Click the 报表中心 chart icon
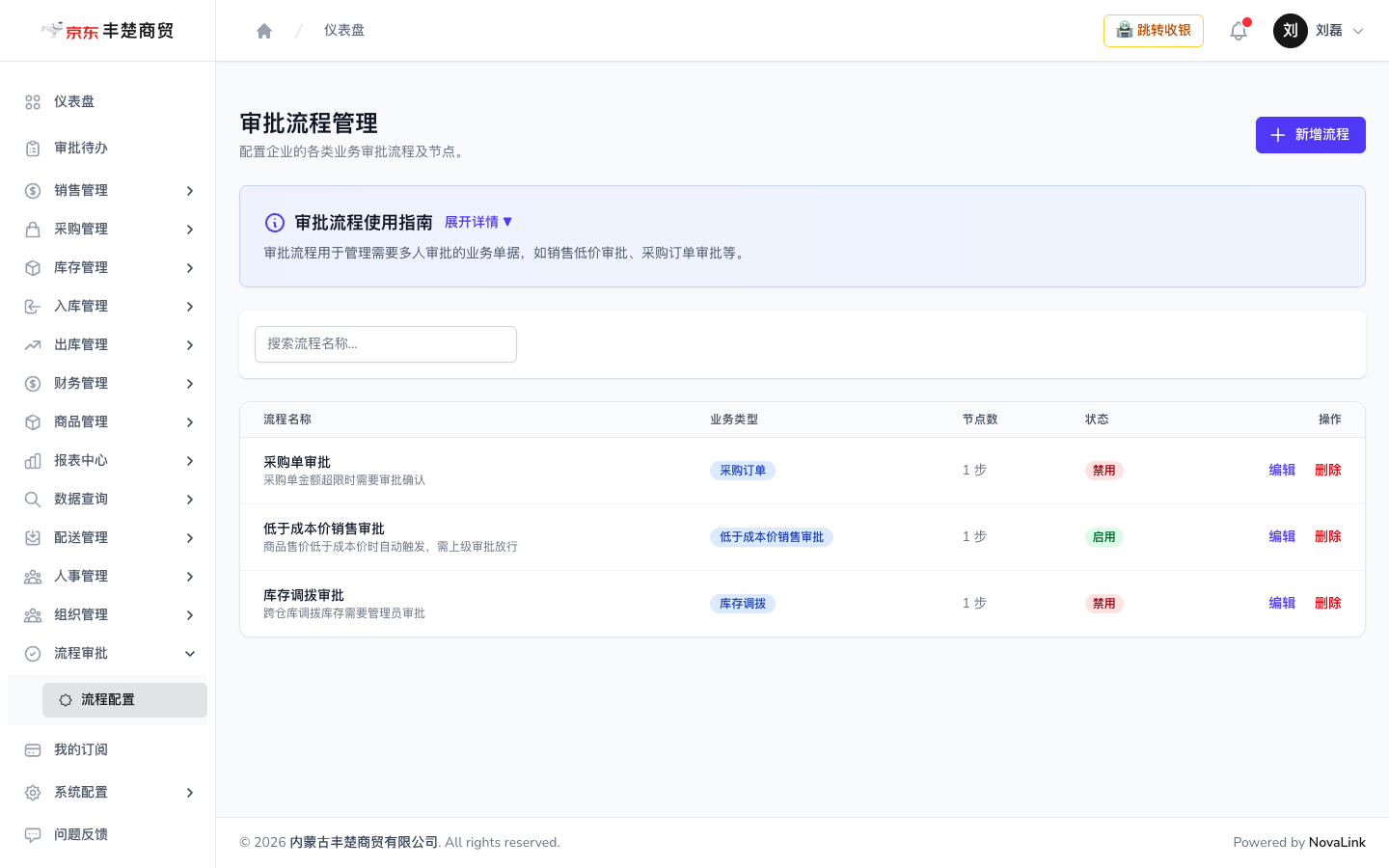 (33, 461)
